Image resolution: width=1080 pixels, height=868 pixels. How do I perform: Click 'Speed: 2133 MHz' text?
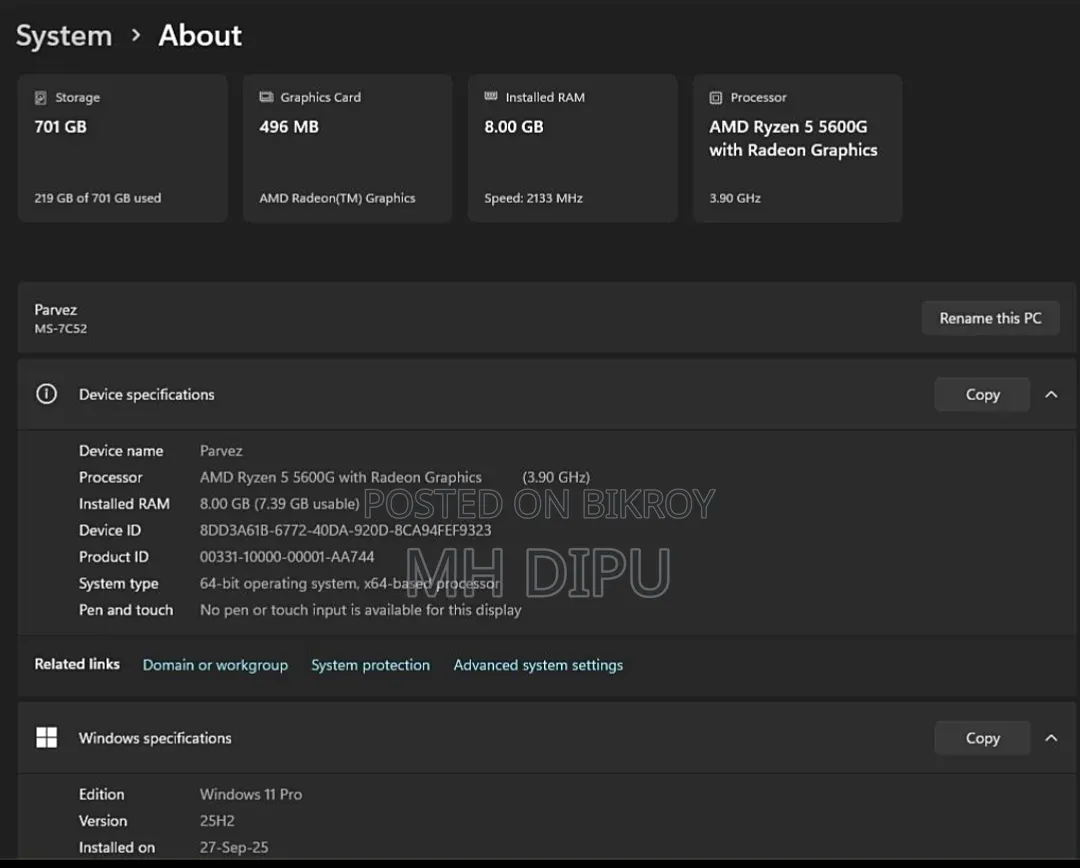click(533, 198)
